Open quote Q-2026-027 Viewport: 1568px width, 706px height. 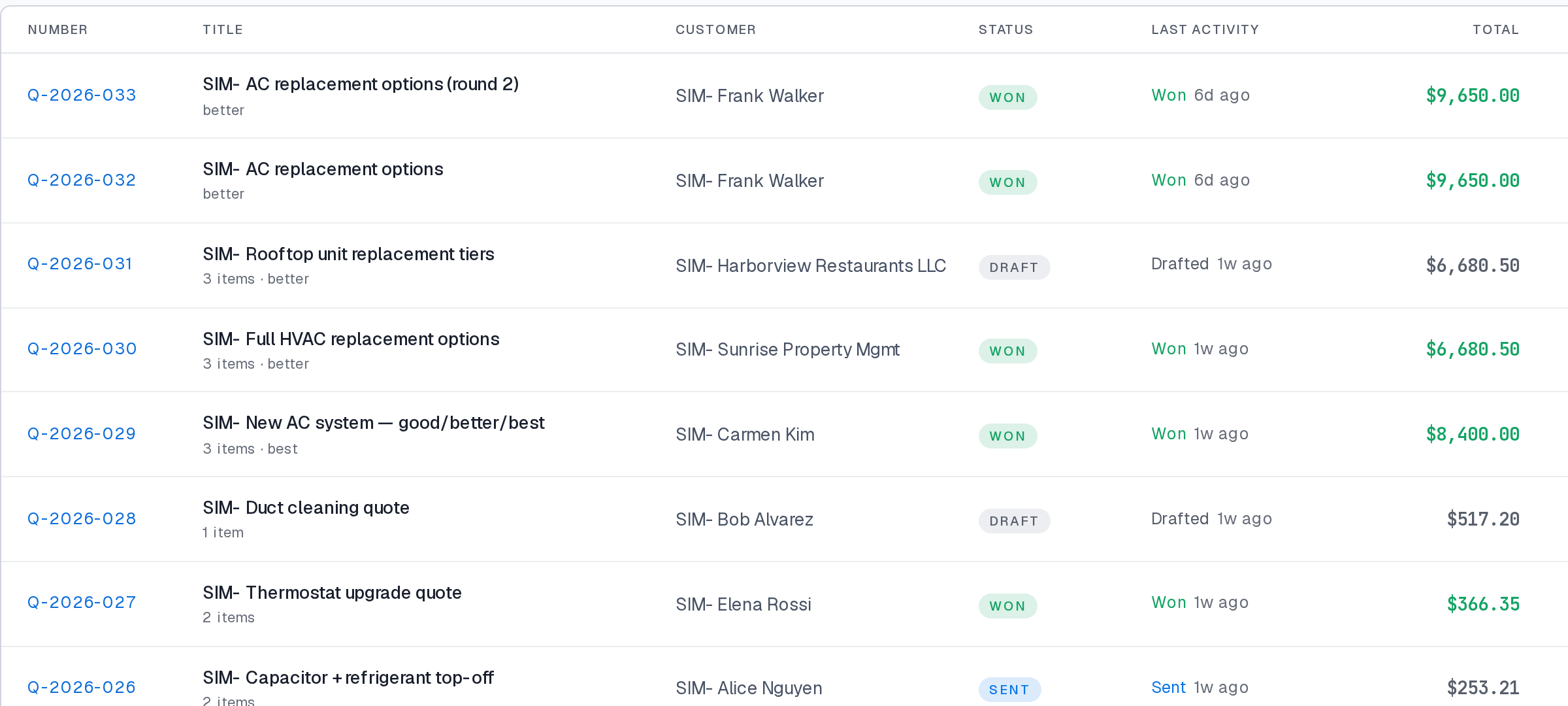(x=82, y=603)
